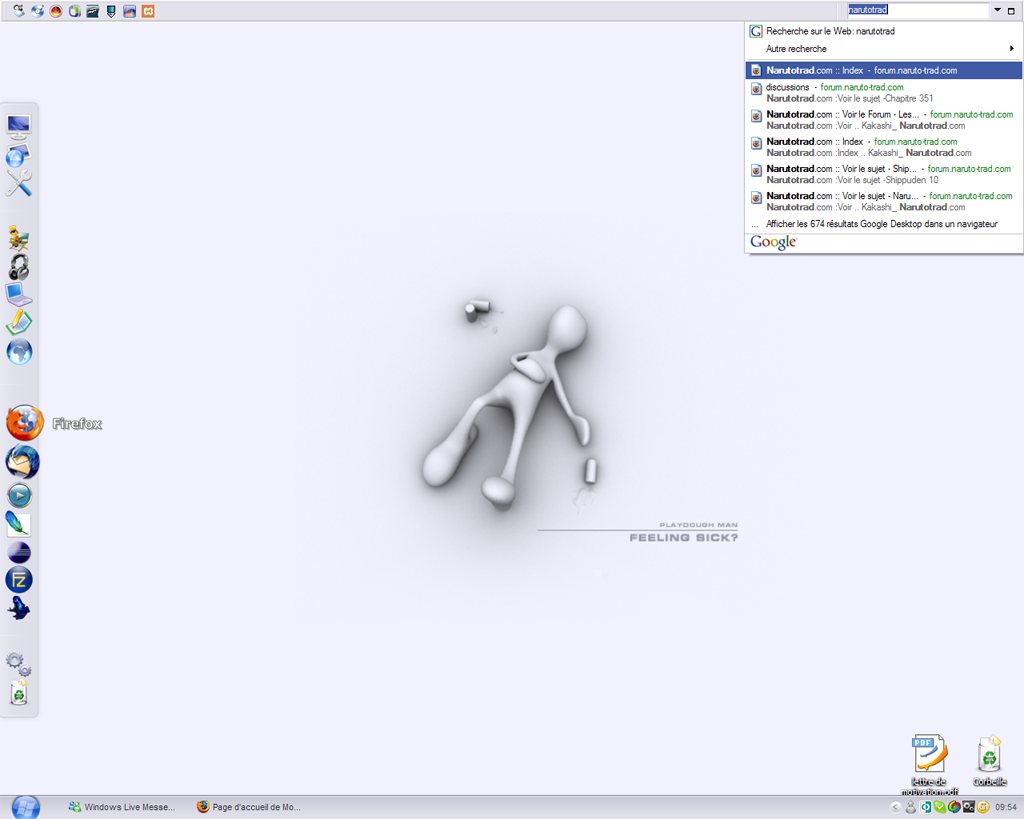This screenshot has height=819, width=1024.
Task: Click the small square button beside search dropdown
Action: point(1012,11)
